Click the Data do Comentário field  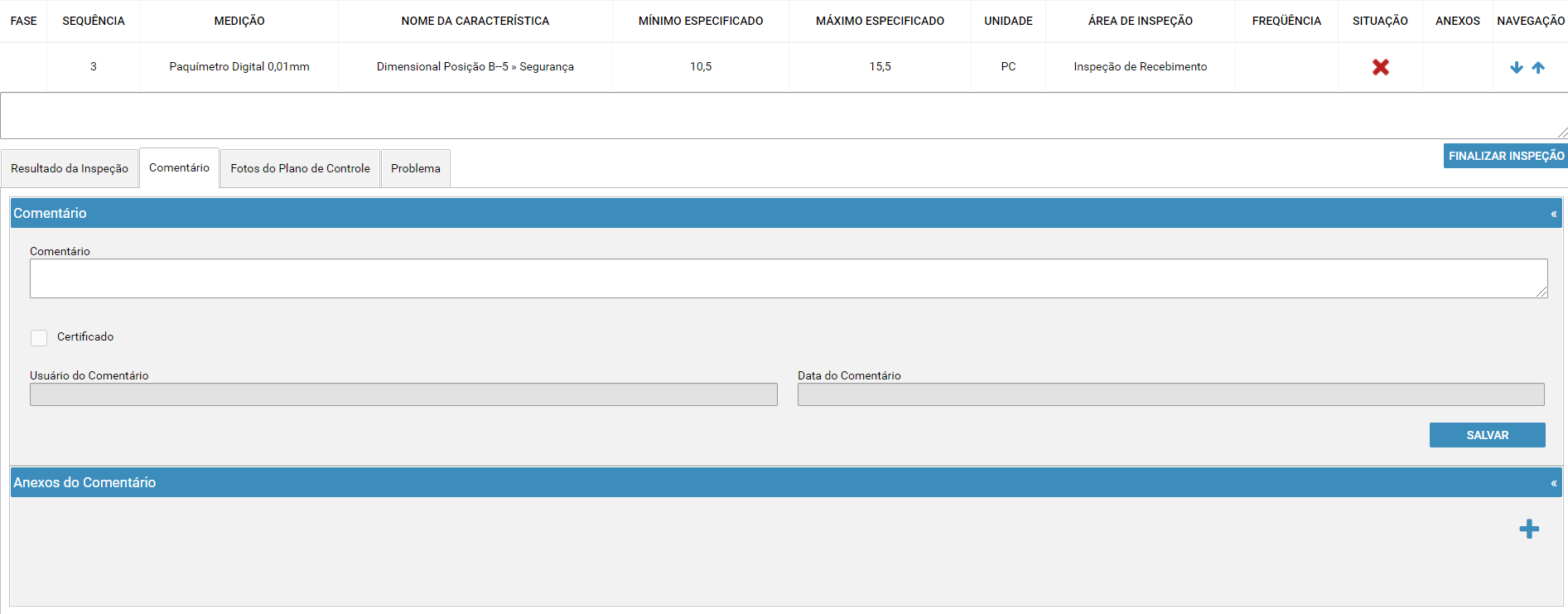click(1171, 394)
